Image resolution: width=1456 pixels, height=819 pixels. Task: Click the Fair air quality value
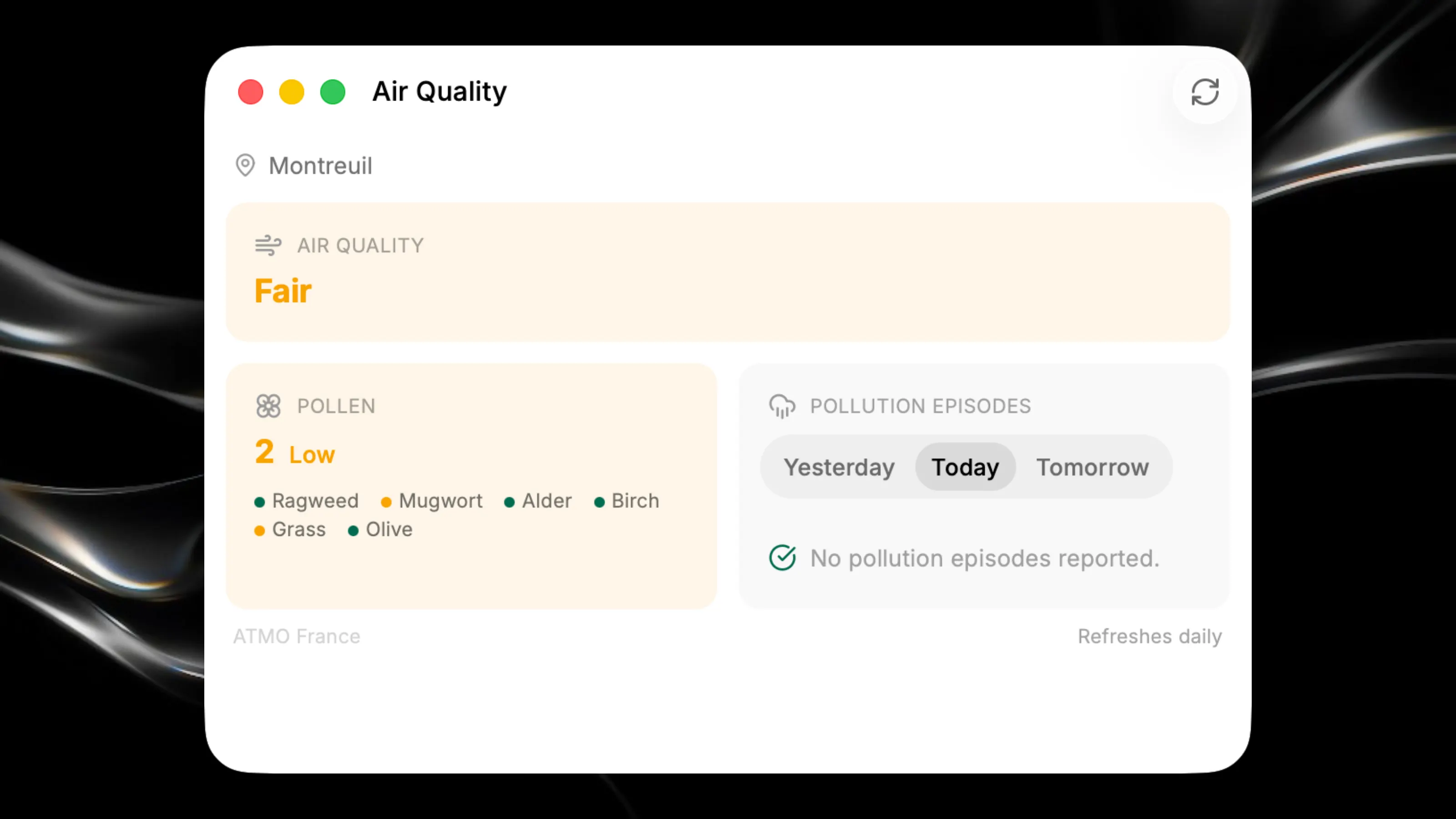(283, 291)
